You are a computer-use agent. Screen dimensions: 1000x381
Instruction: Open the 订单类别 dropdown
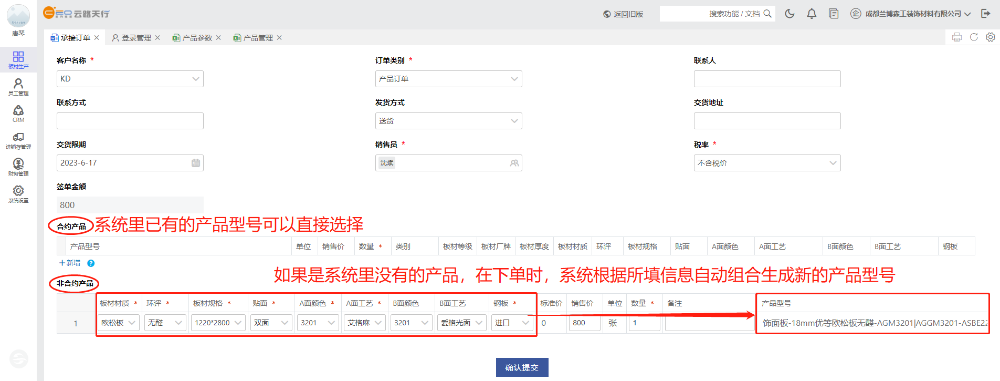(x=449, y=79)
